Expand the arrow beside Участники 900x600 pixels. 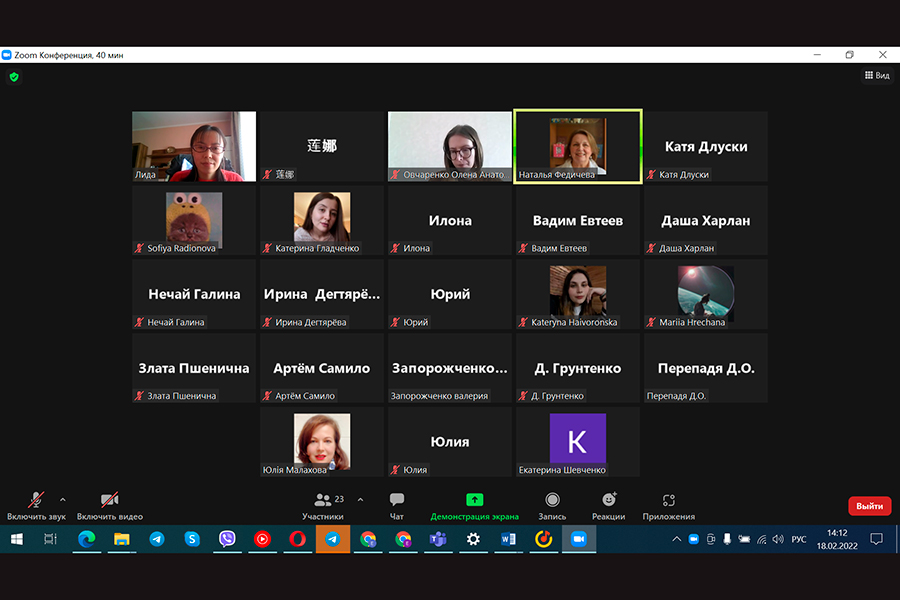point(360,499)
